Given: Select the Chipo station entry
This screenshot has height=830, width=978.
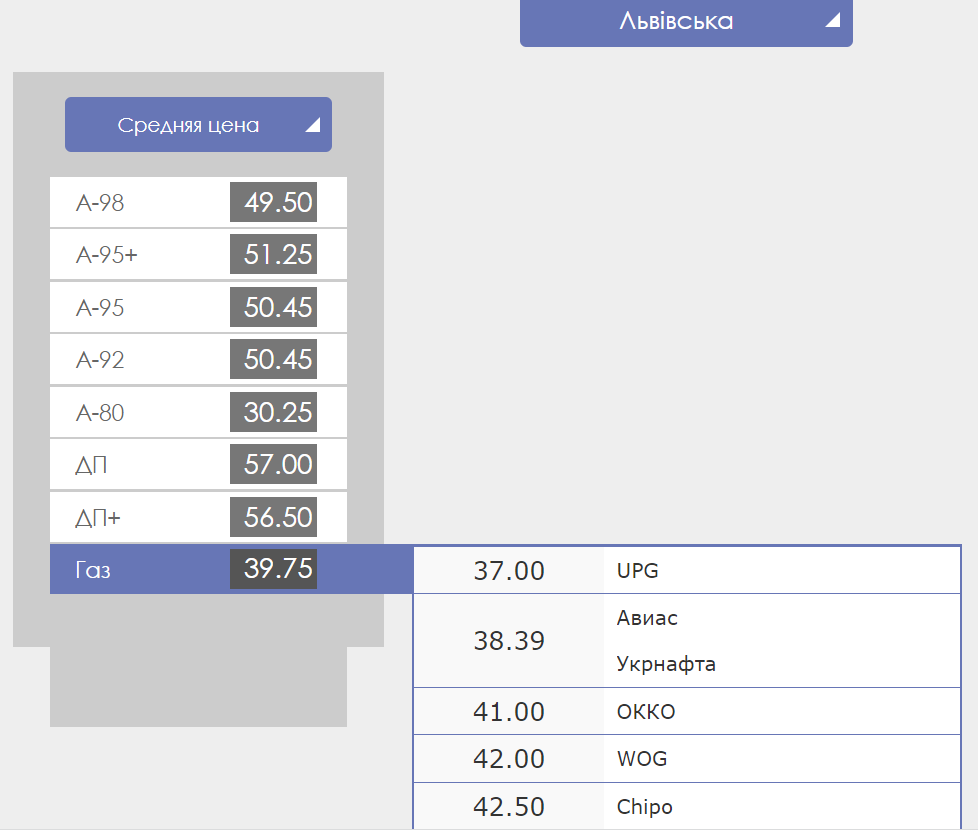Looking at the screenshot, I should [x=645, y=807].
